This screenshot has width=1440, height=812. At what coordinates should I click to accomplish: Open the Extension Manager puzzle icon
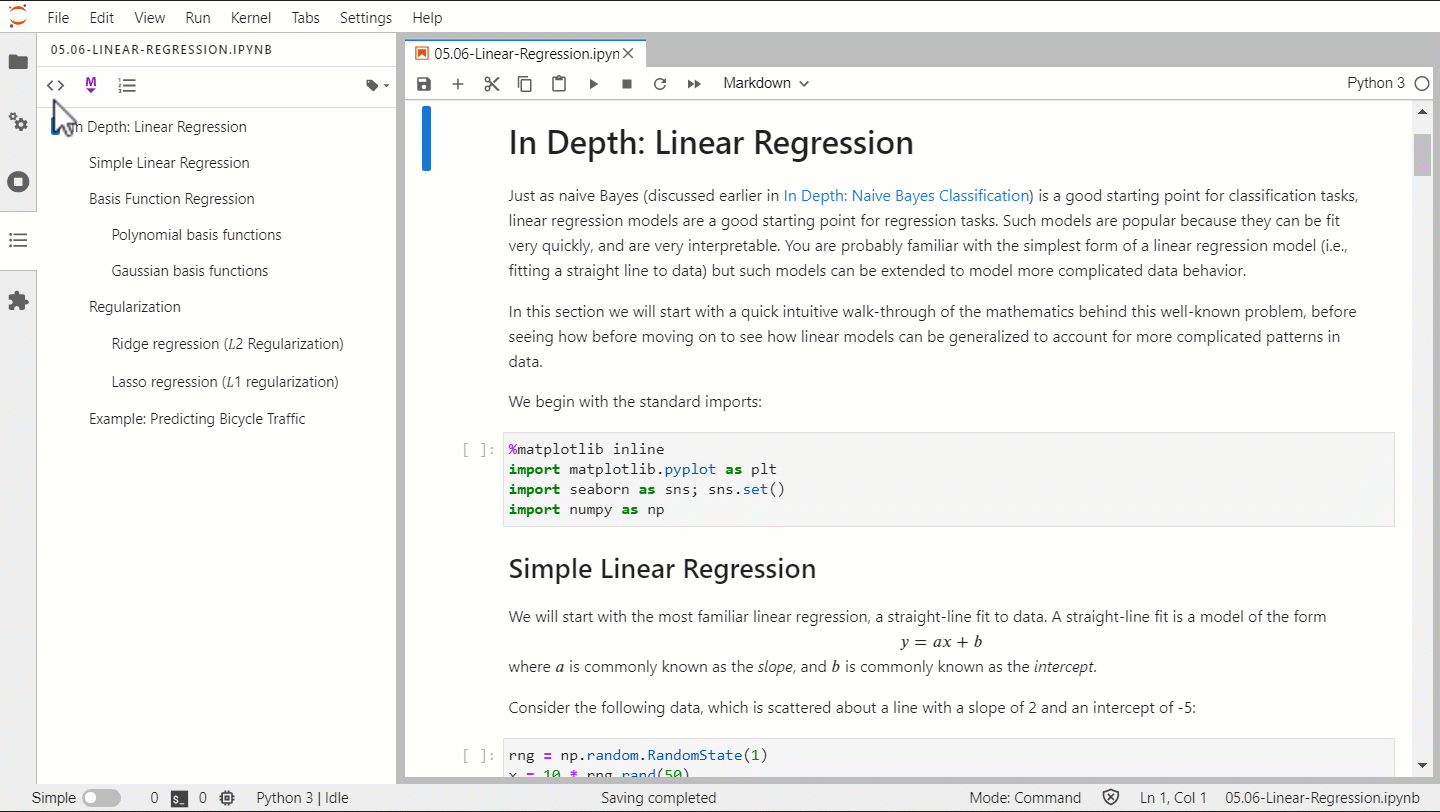18,301
